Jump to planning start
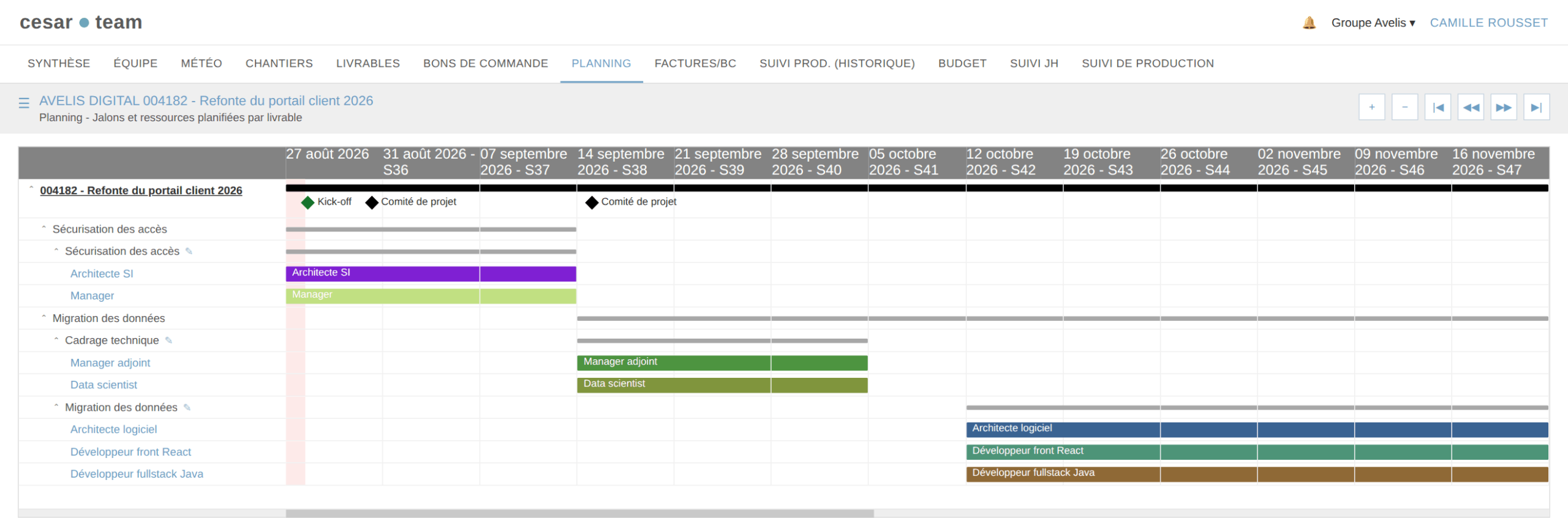 pos(1438,107)
